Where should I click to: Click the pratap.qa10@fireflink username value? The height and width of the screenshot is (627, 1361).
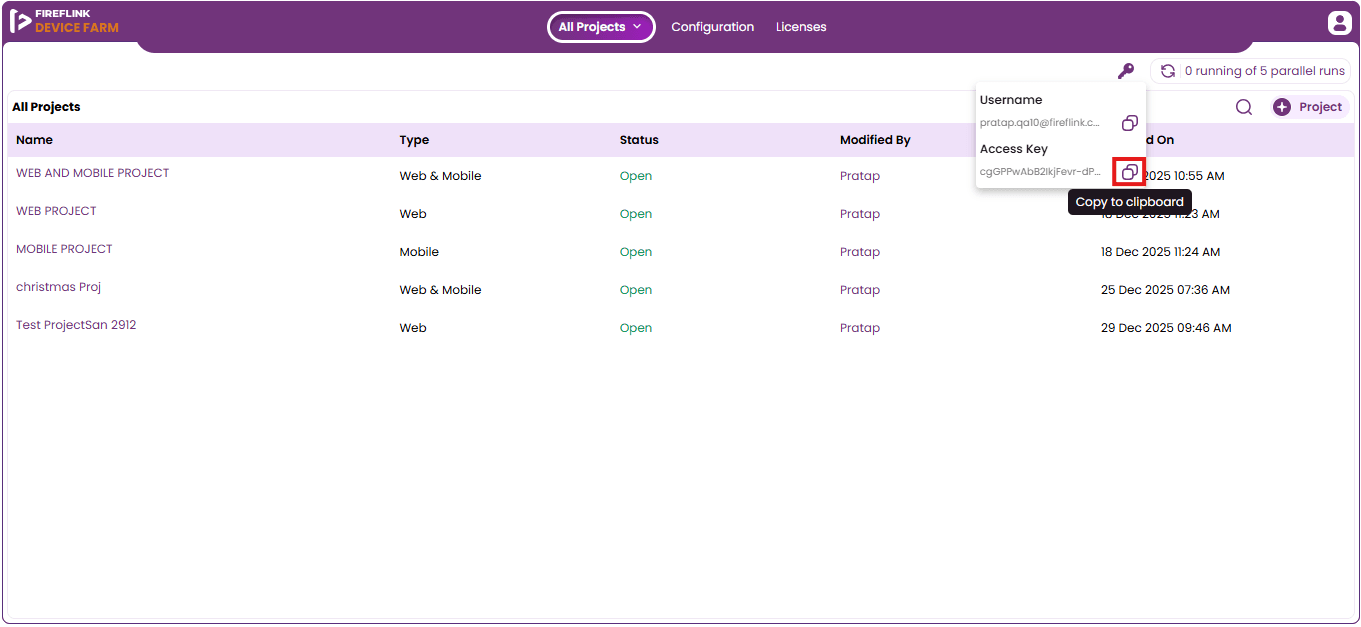point(1040,122)
